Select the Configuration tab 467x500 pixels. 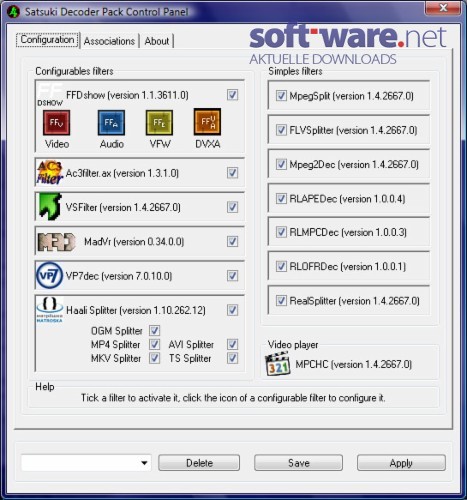pyautogui.click(x=47, y=40)
